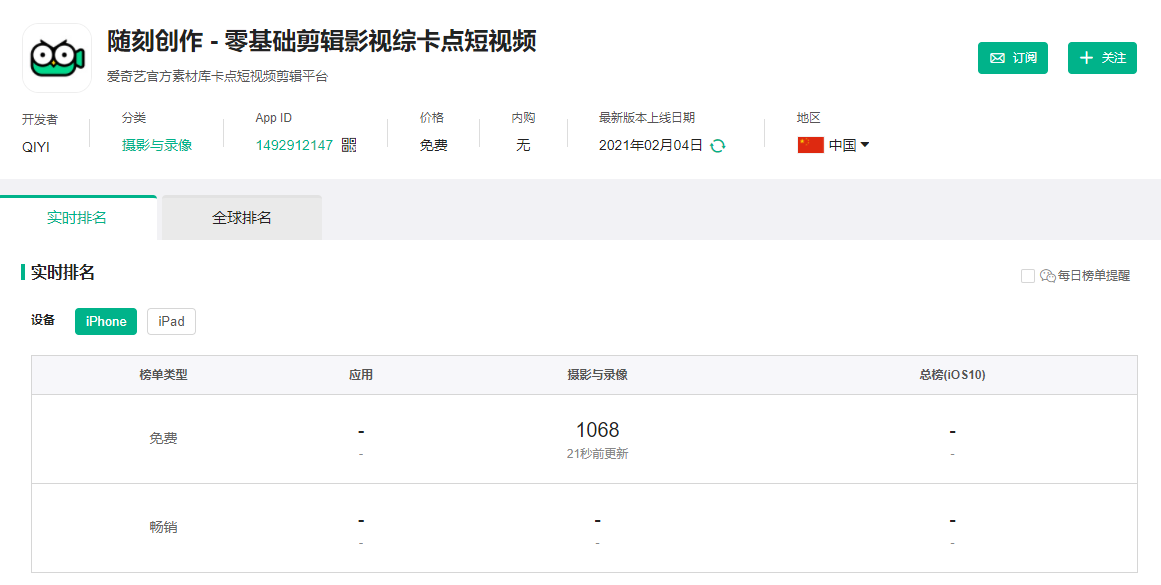Image resolution: width=1161 pixels, height=585 pixels.
Task: Click the 1068 ranking number
Action: (597, 430)
